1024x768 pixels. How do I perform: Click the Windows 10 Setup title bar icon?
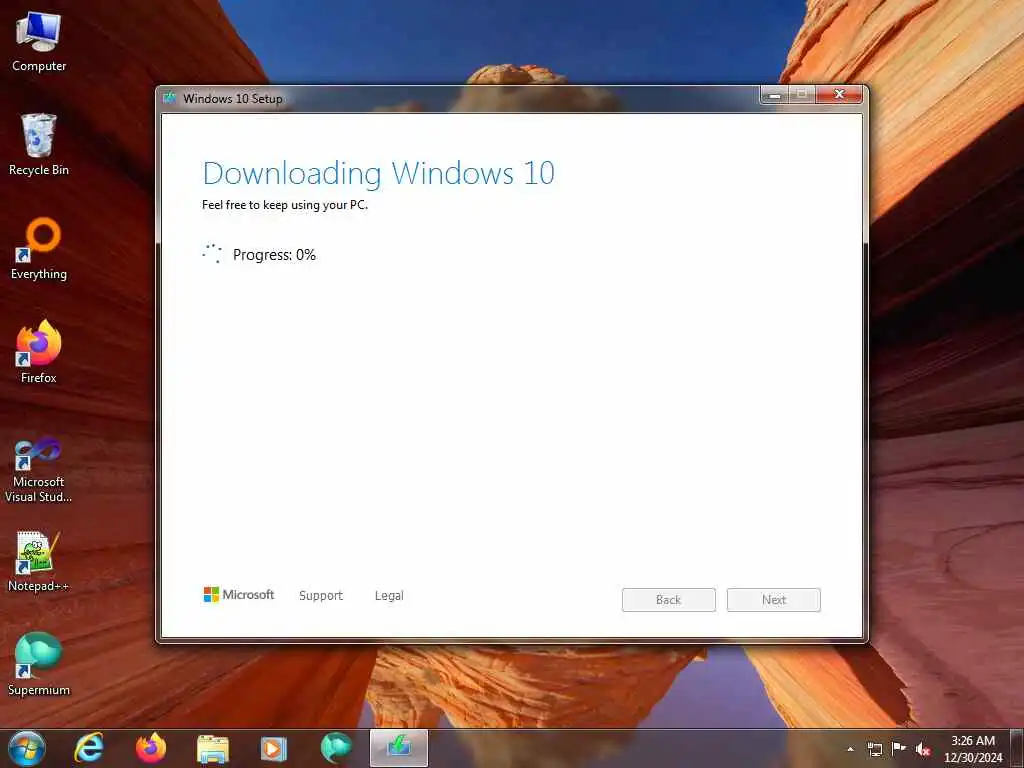click(x=170, y=99)
